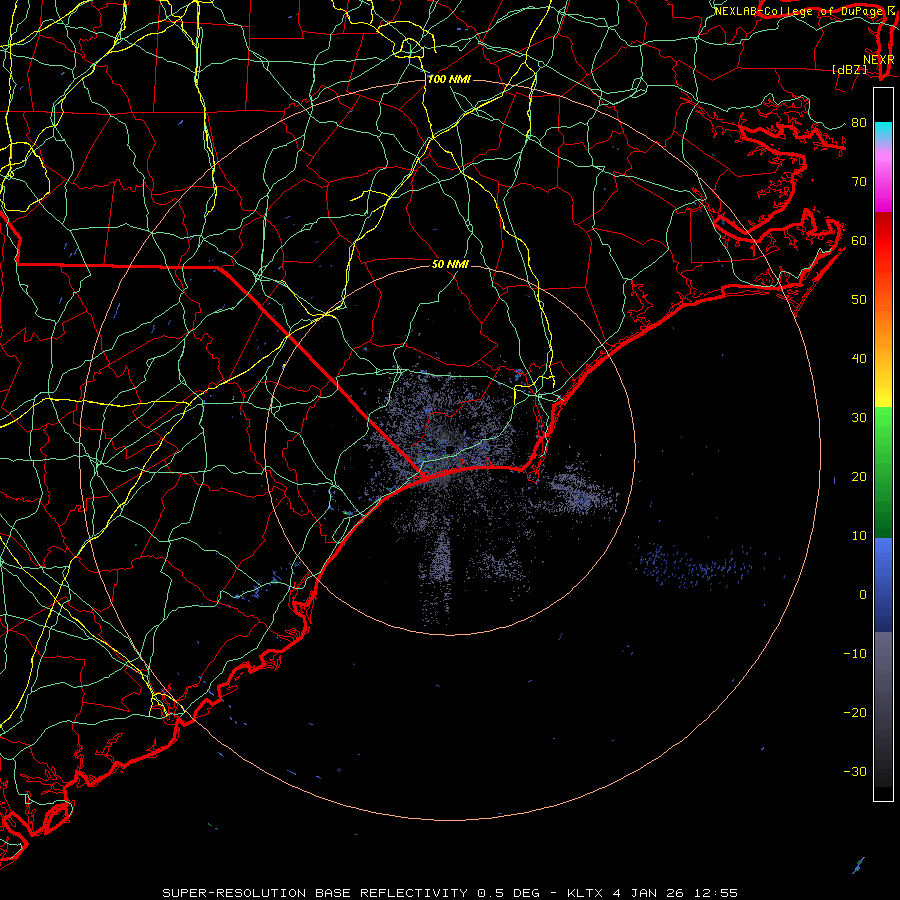Click the 60 value on dBZ scale
Image resolution: width=900 pixels, height=900 pixels.
pyautogui.click(x=859, y=240)
